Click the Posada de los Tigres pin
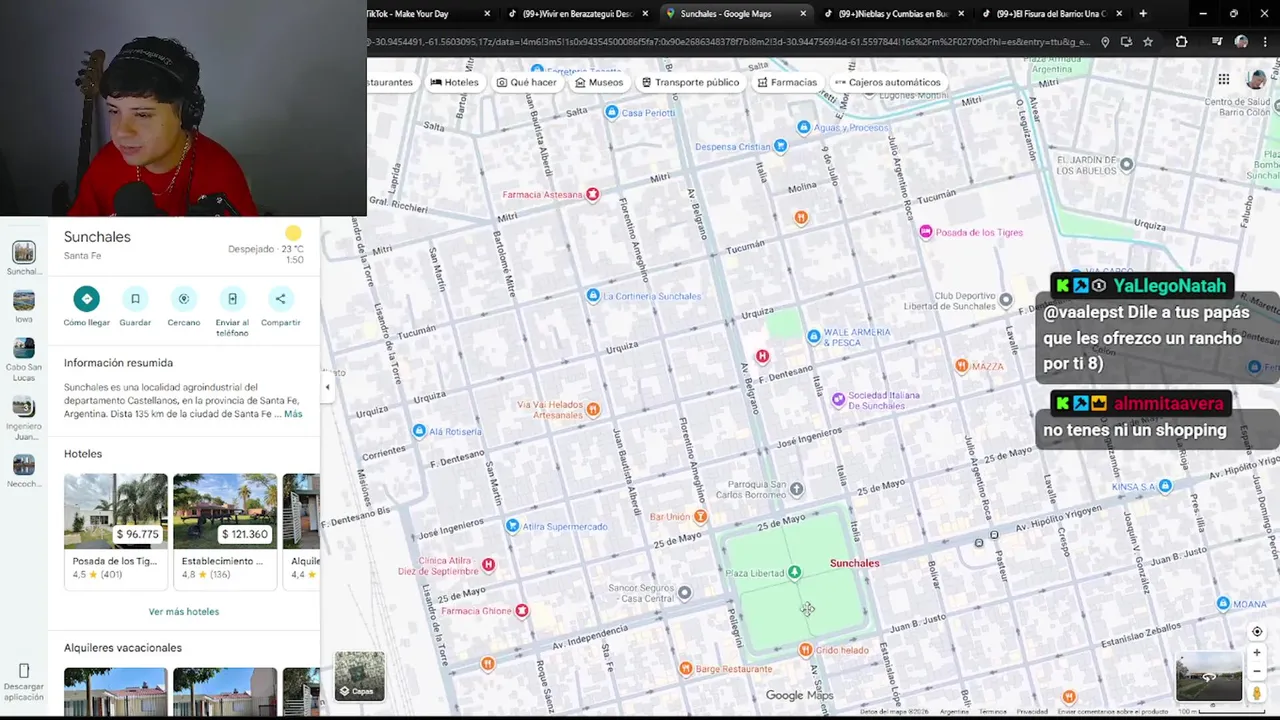This screenshot has height=720, width=1280. tap(925, 232)
